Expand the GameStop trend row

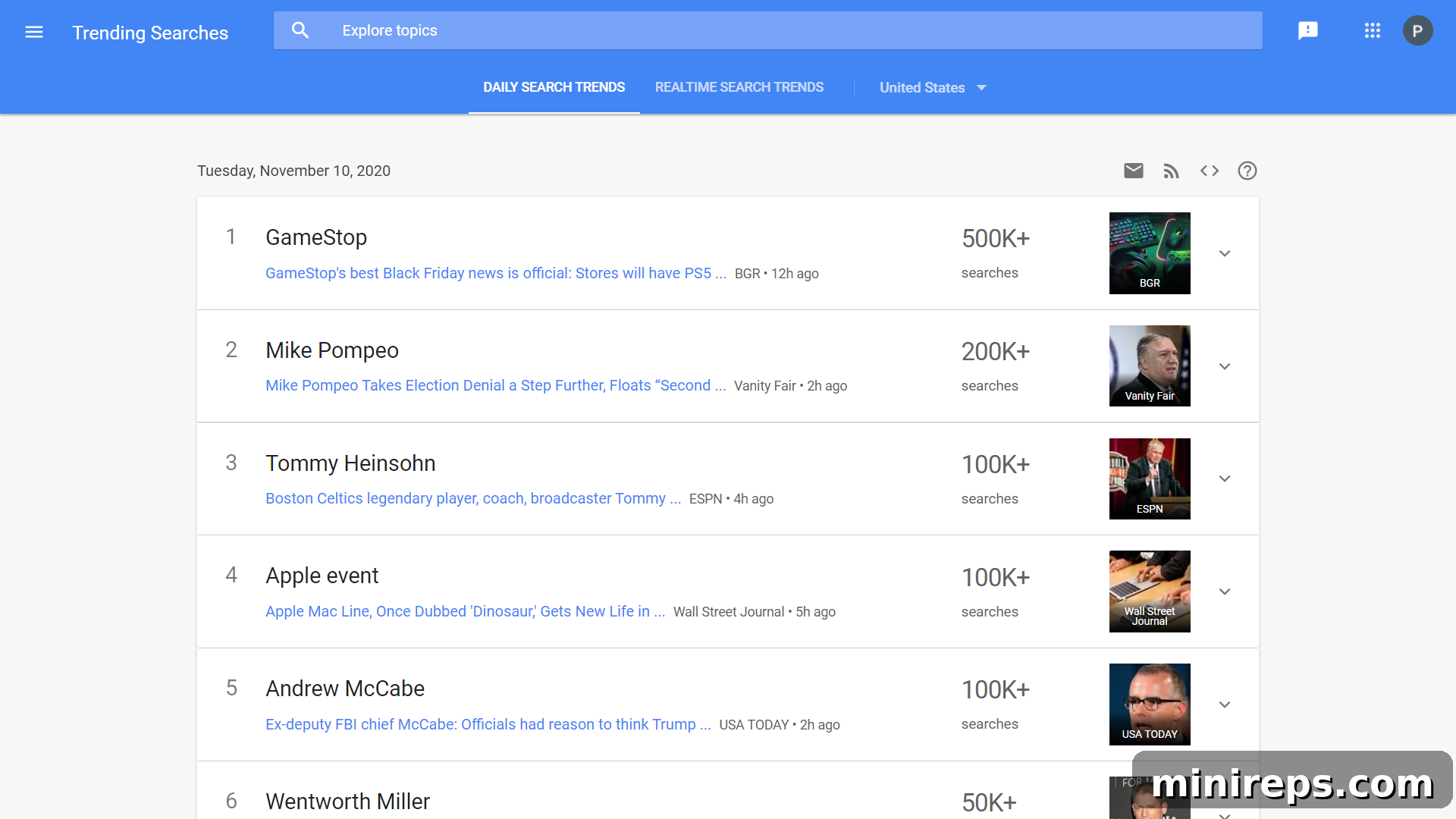click(x=1225, y=253)
